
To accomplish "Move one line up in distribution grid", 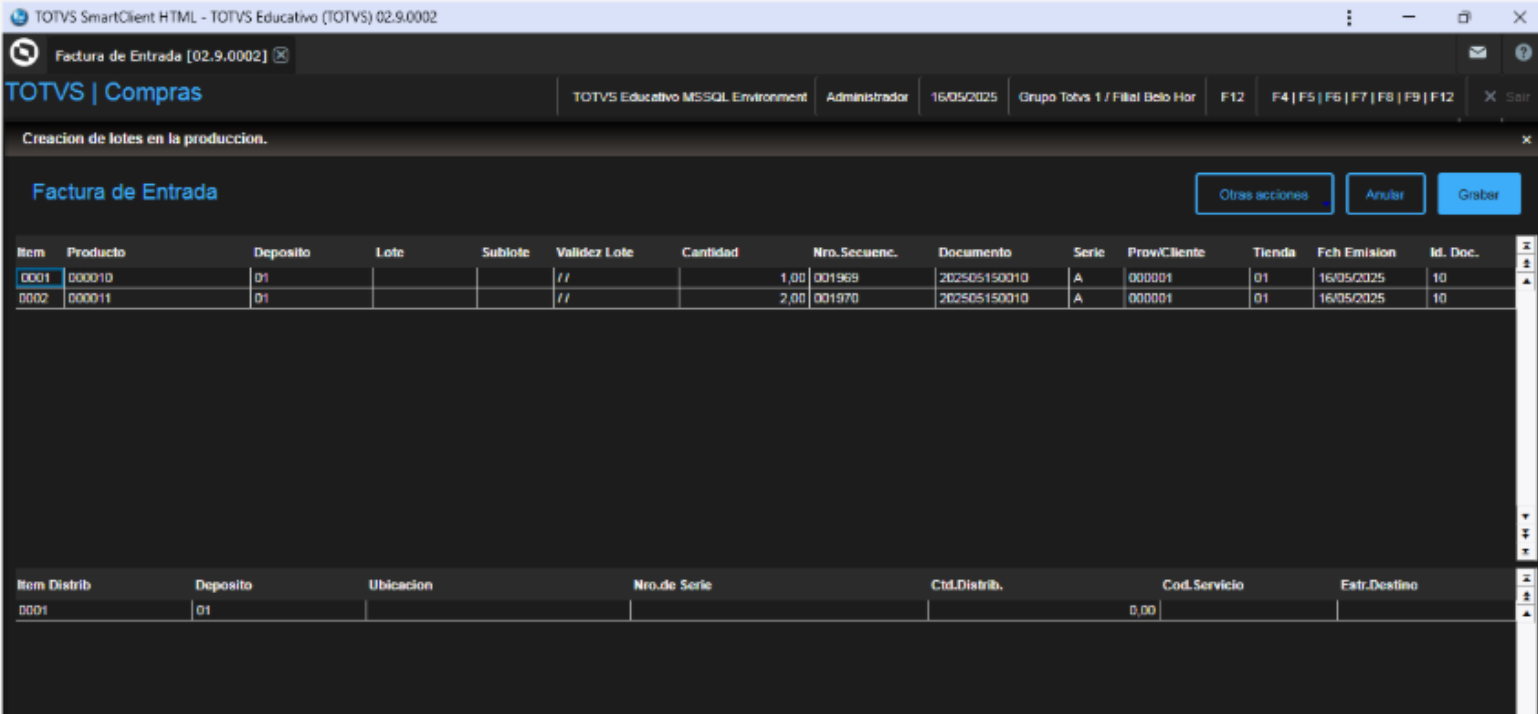I will (x=1526, y=612).
